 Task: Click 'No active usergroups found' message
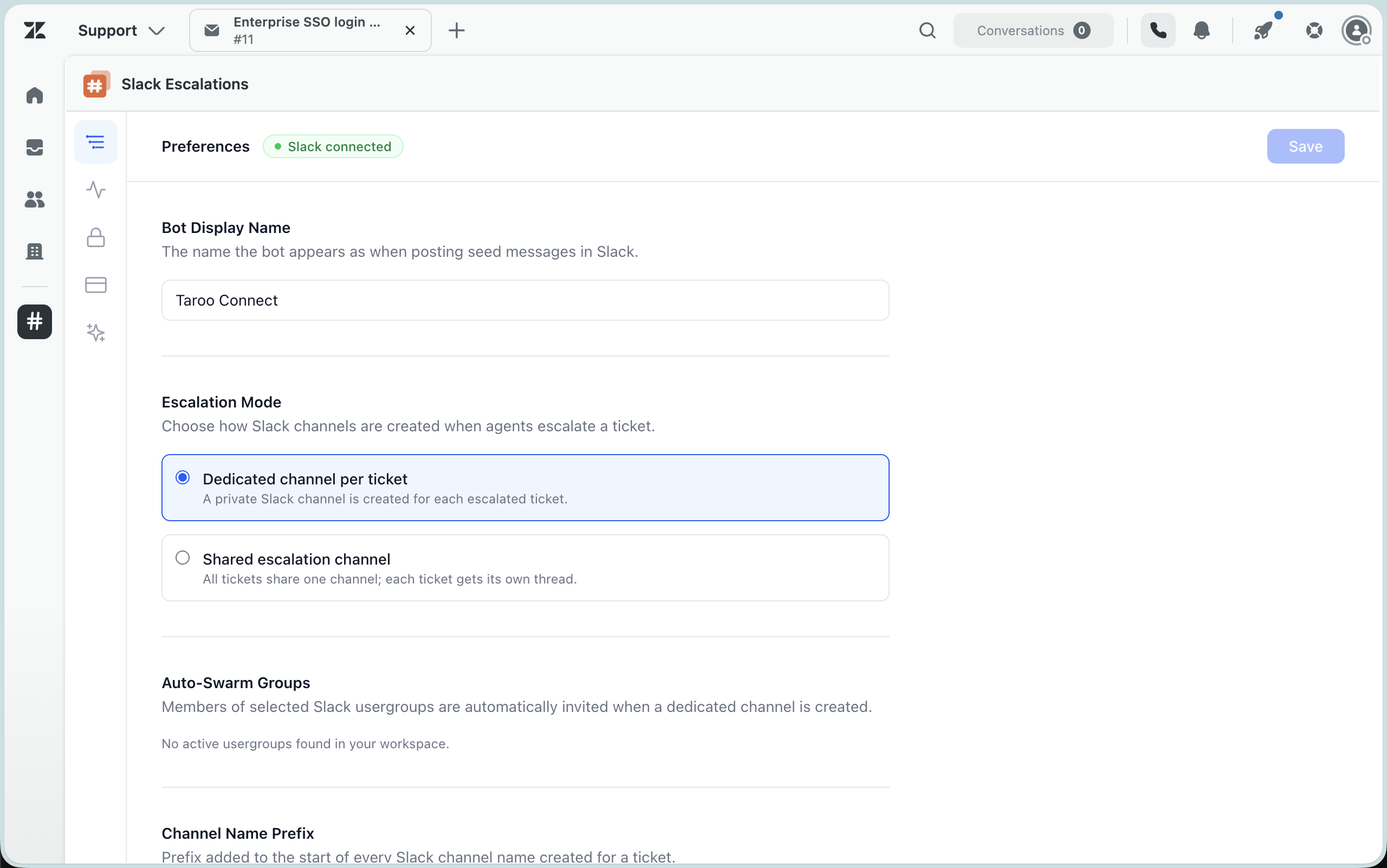point(306,743)
